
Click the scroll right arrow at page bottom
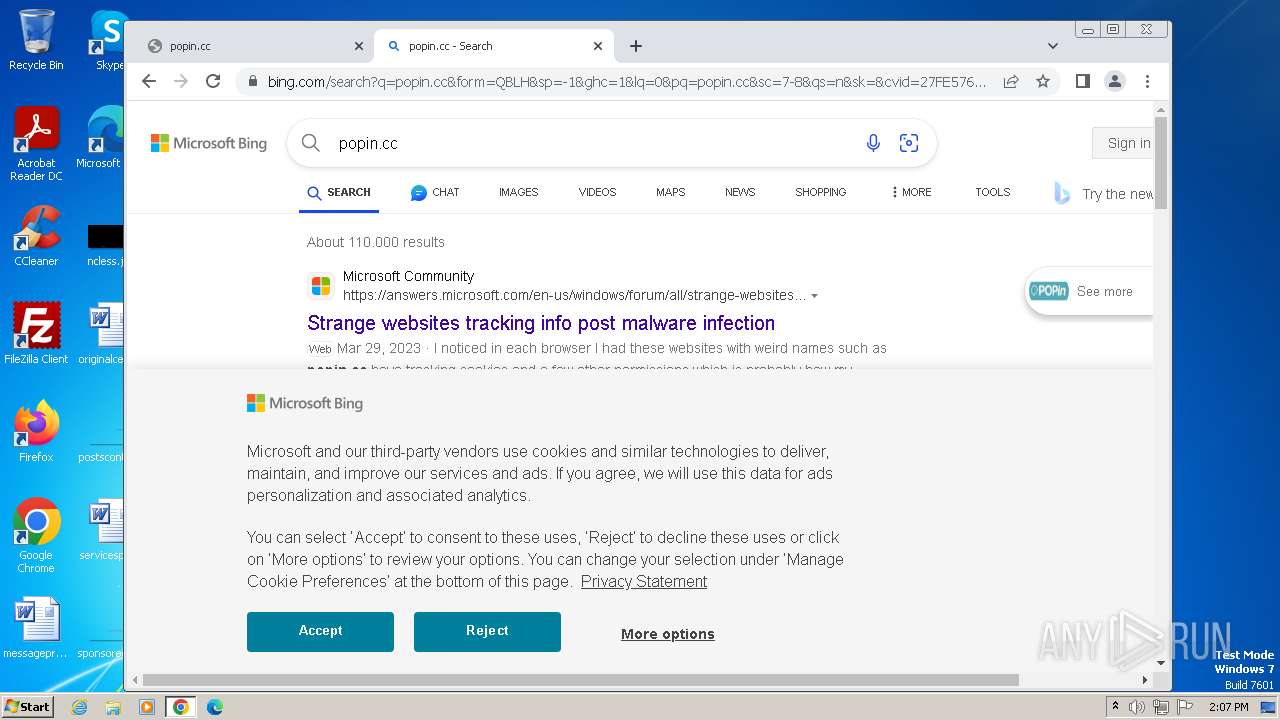click(1146, 680)
